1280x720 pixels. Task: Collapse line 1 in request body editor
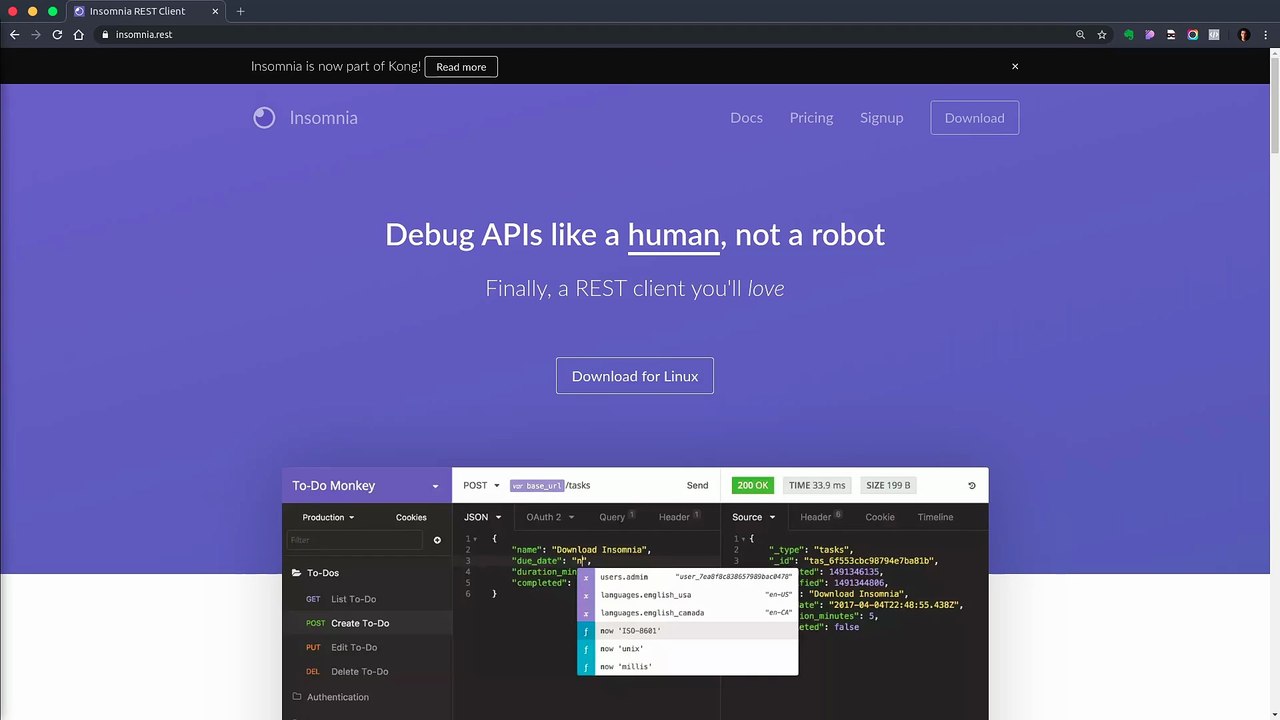pos(475,539)
